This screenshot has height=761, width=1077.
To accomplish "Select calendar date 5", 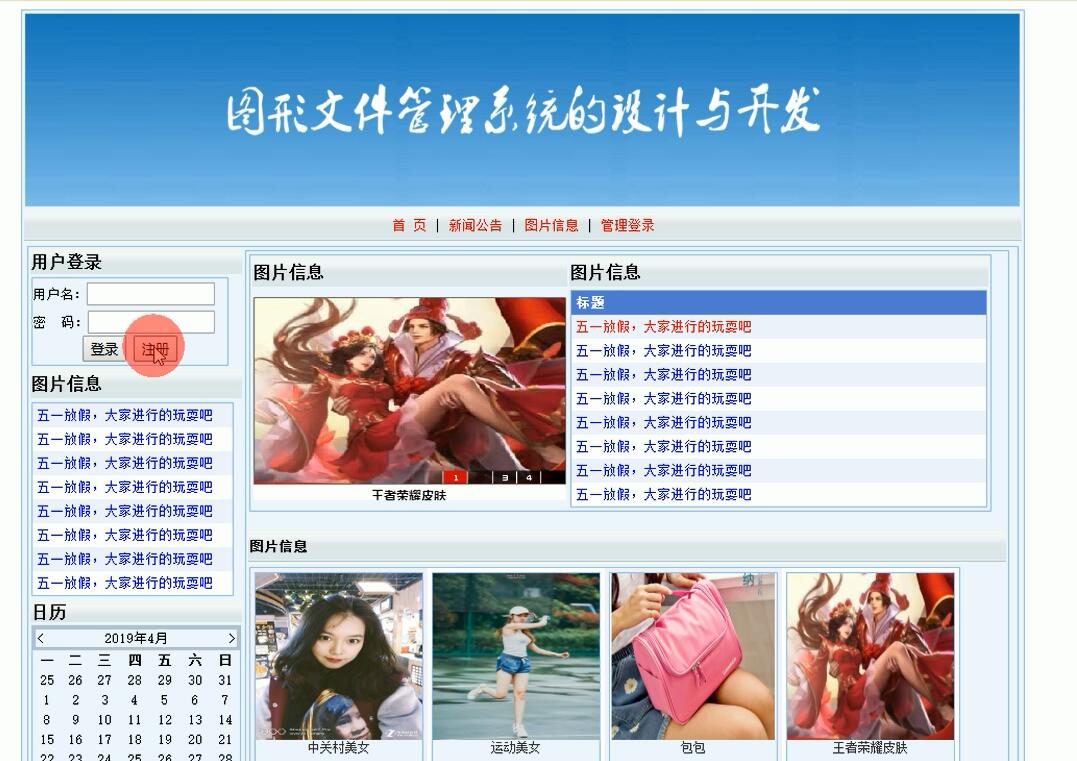I will tap(164, 700).
